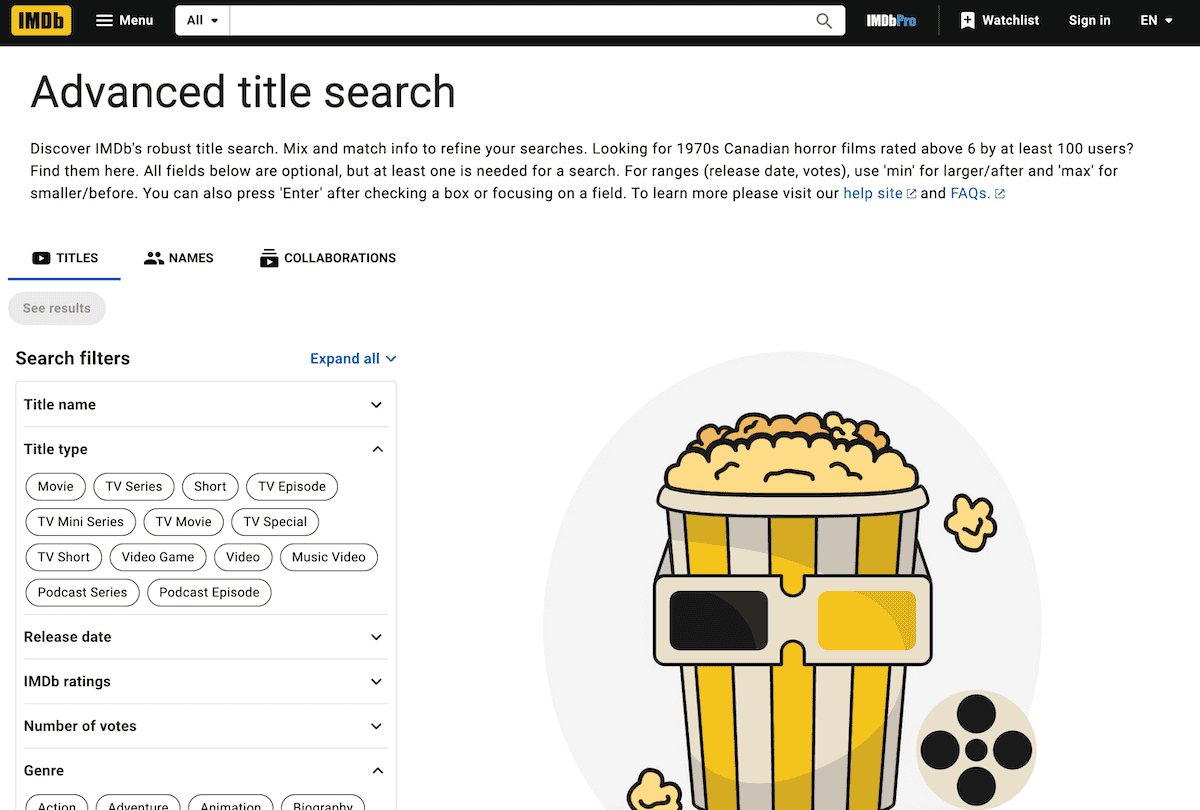Toggle the Podcast Episode chip
Image resolution: width=1200 pixels, height=810 pixels.
point(209,592)
